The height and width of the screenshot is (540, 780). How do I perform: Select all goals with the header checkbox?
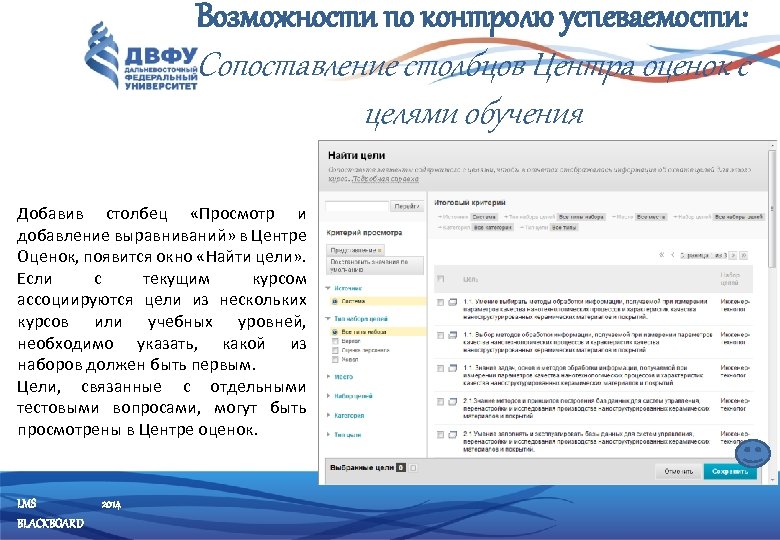440,278
